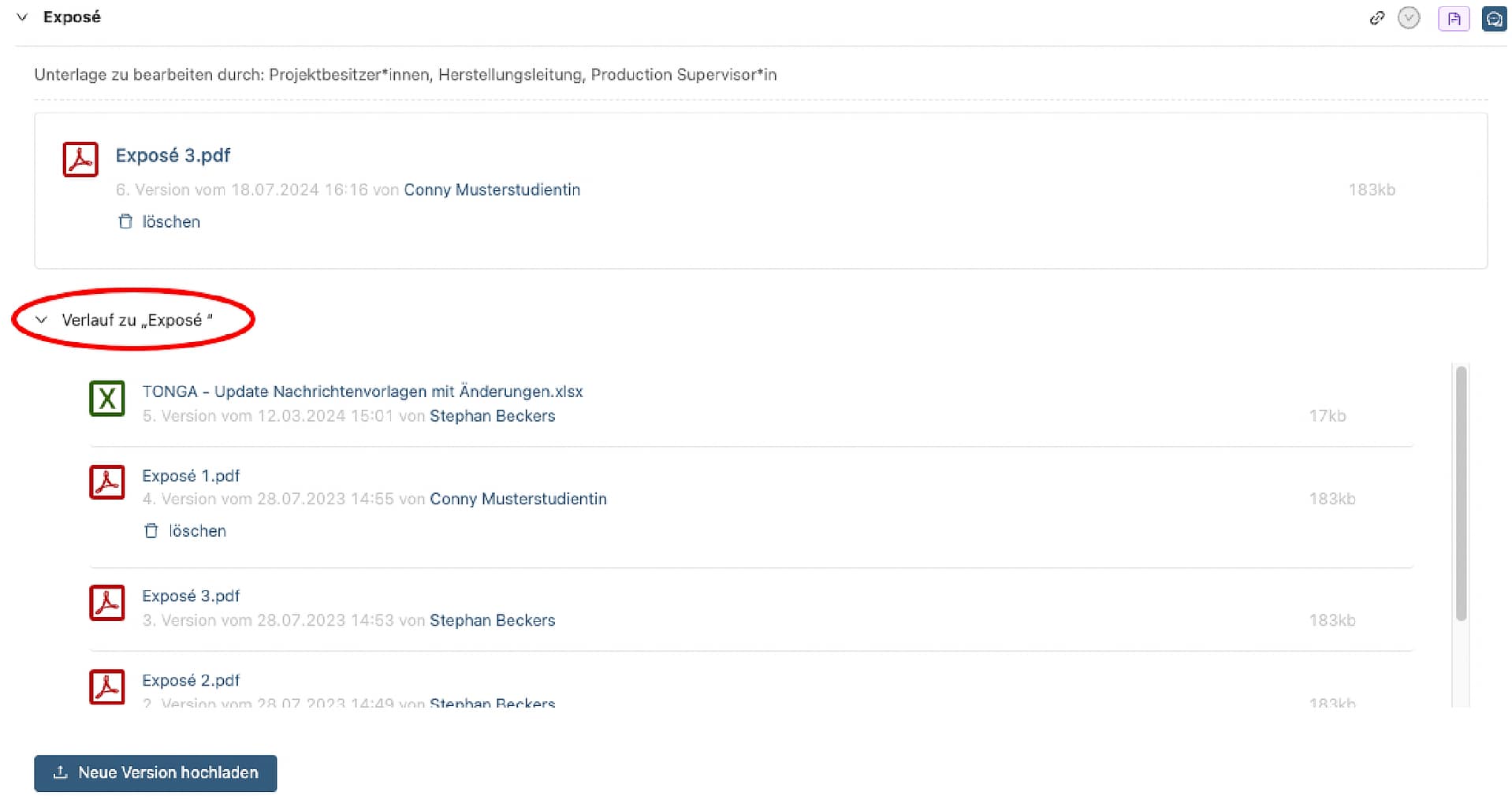Image resolution: width=1512 pixels, height=799 pixels.
Task: Collapse the Exposé section chevron
Action: point(22,17)
